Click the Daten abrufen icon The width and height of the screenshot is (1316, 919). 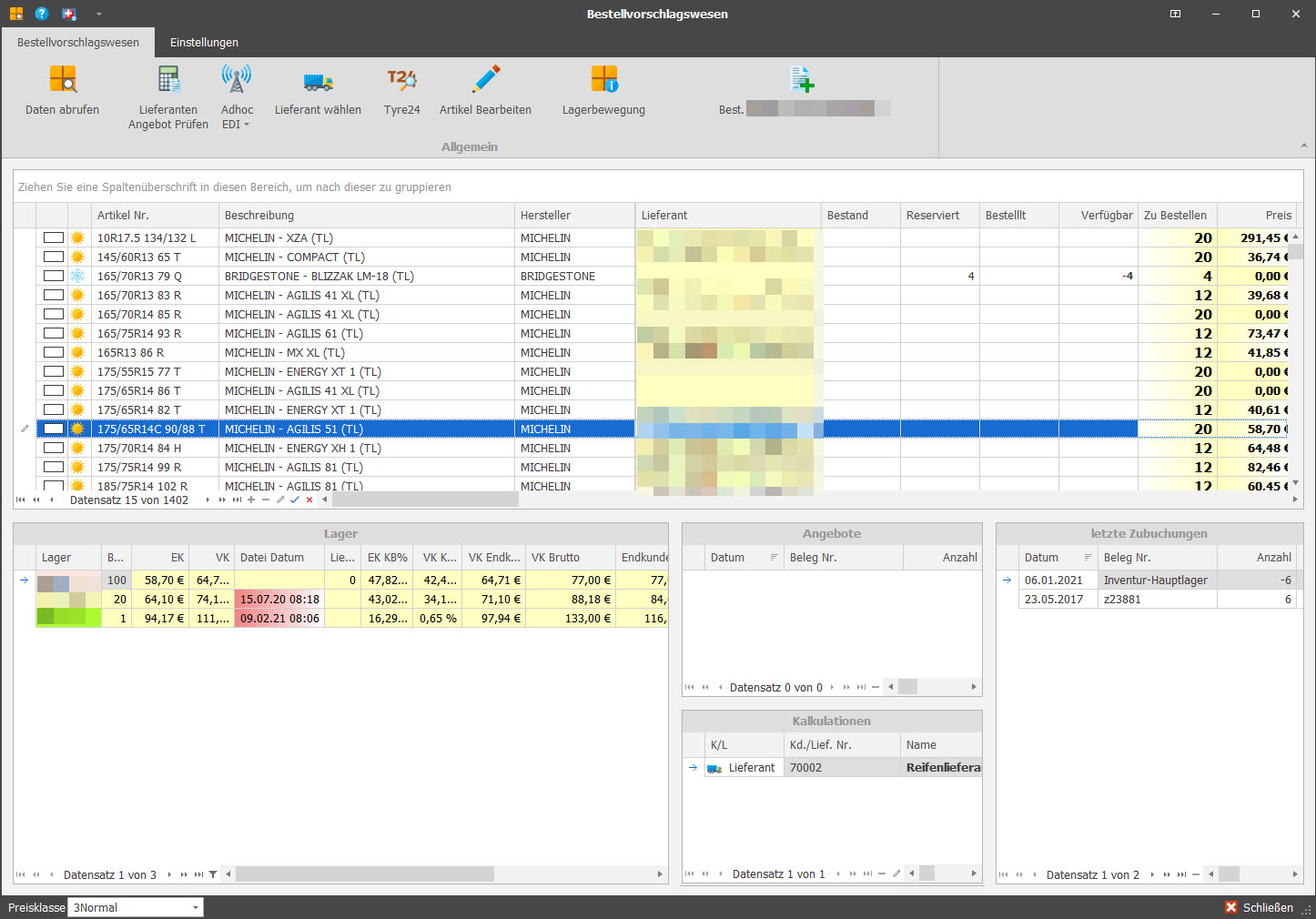click(x=63, y=79)
